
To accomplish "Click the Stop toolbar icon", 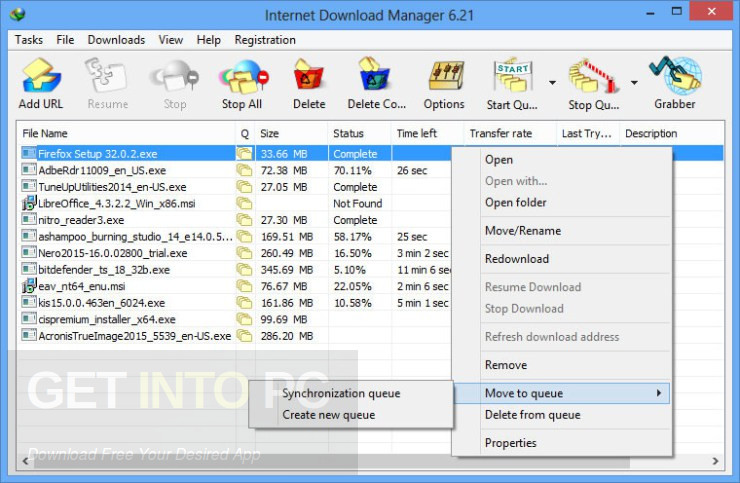I will pyautogui.click(x=175, y=84).
